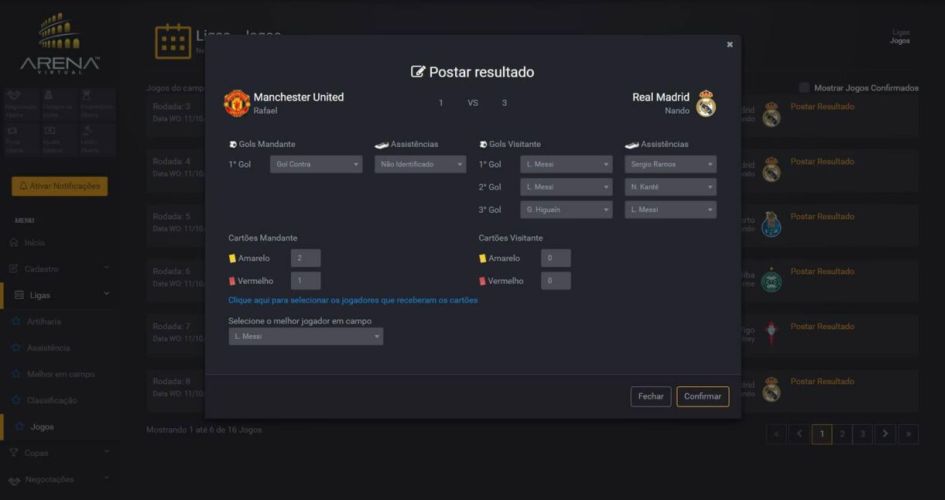
Task: Open the Classificação sidebar item
Action: tap(52, 401)
